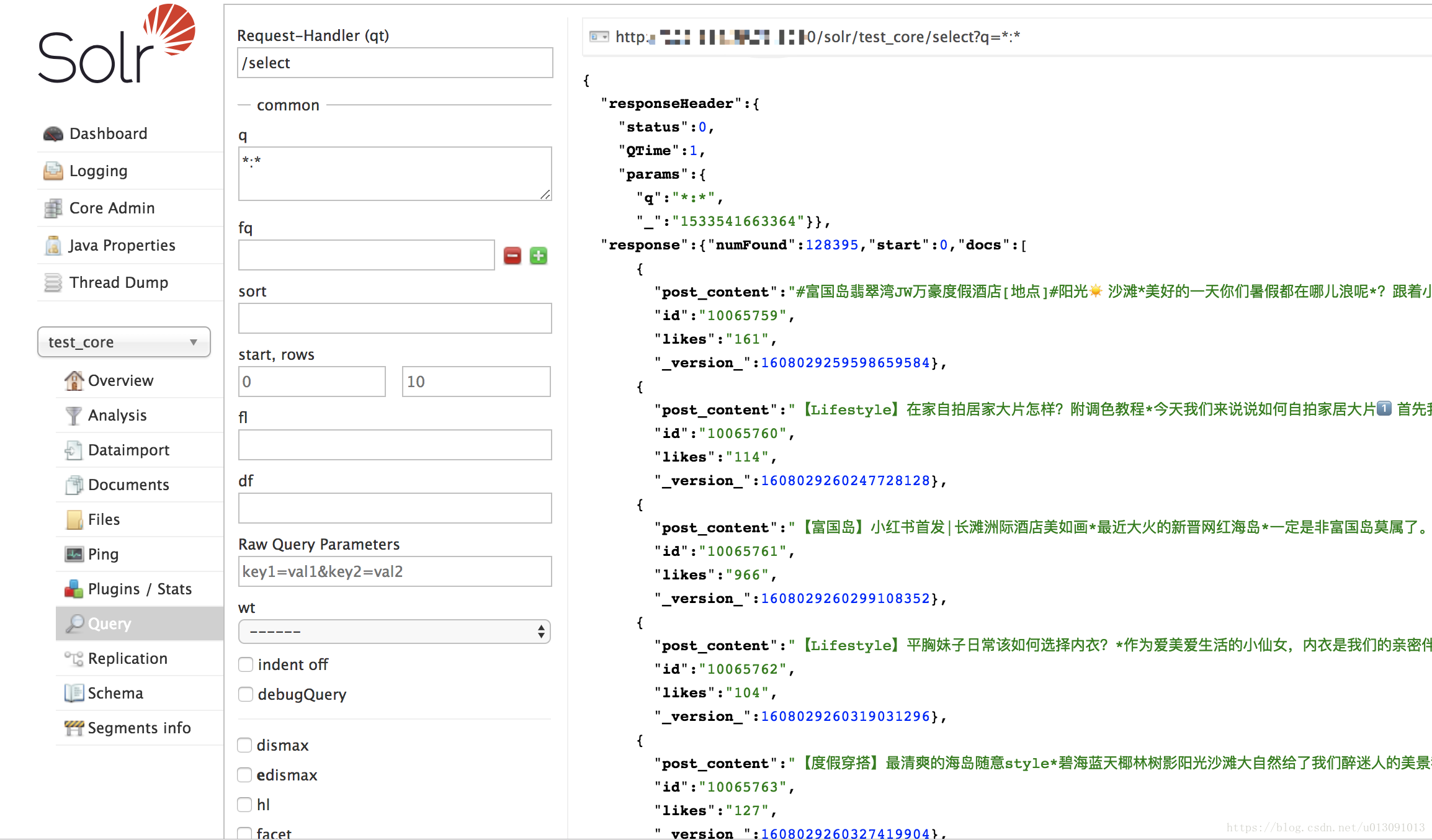Open Core Admin via its server icon
The height and width of the screenshot is (840, 1432).
click(53, 208)
